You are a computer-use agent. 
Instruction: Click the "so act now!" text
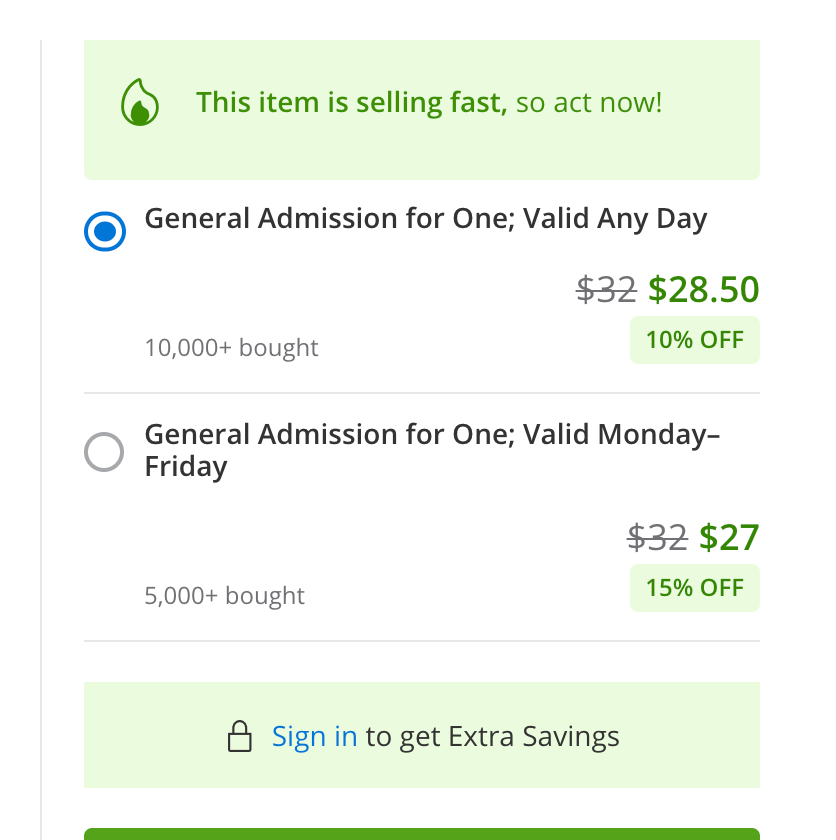click(589, 102)
